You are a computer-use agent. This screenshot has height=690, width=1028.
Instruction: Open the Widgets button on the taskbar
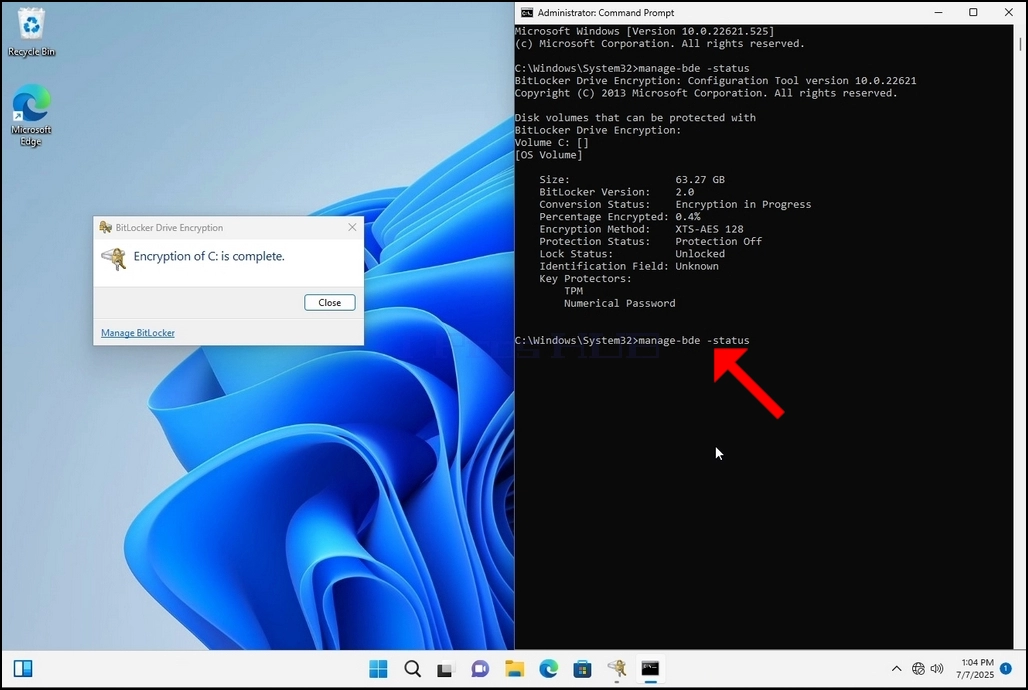tap(23, 668)
